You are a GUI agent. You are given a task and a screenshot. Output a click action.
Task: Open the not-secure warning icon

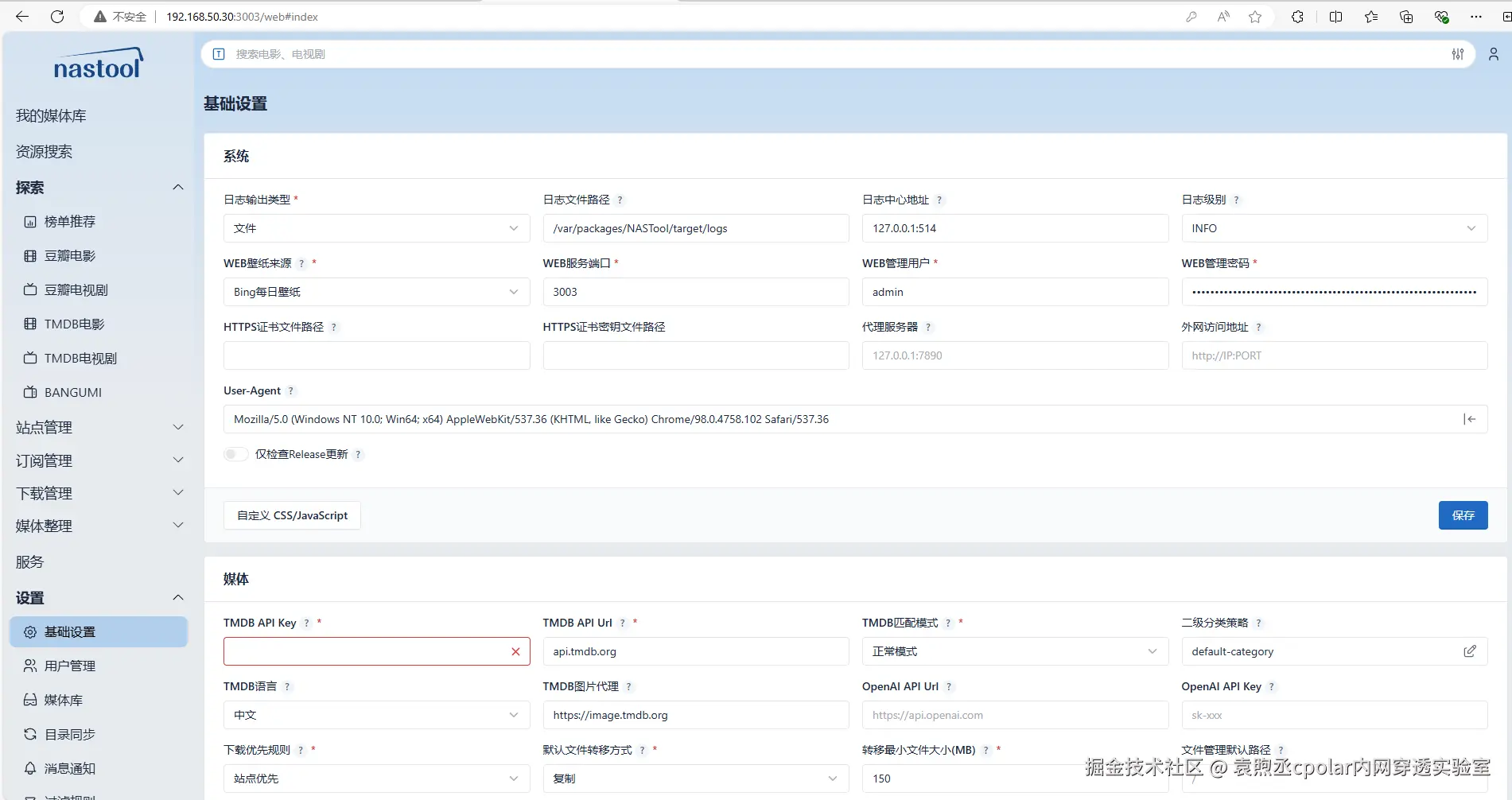click(x=100, y=17)
